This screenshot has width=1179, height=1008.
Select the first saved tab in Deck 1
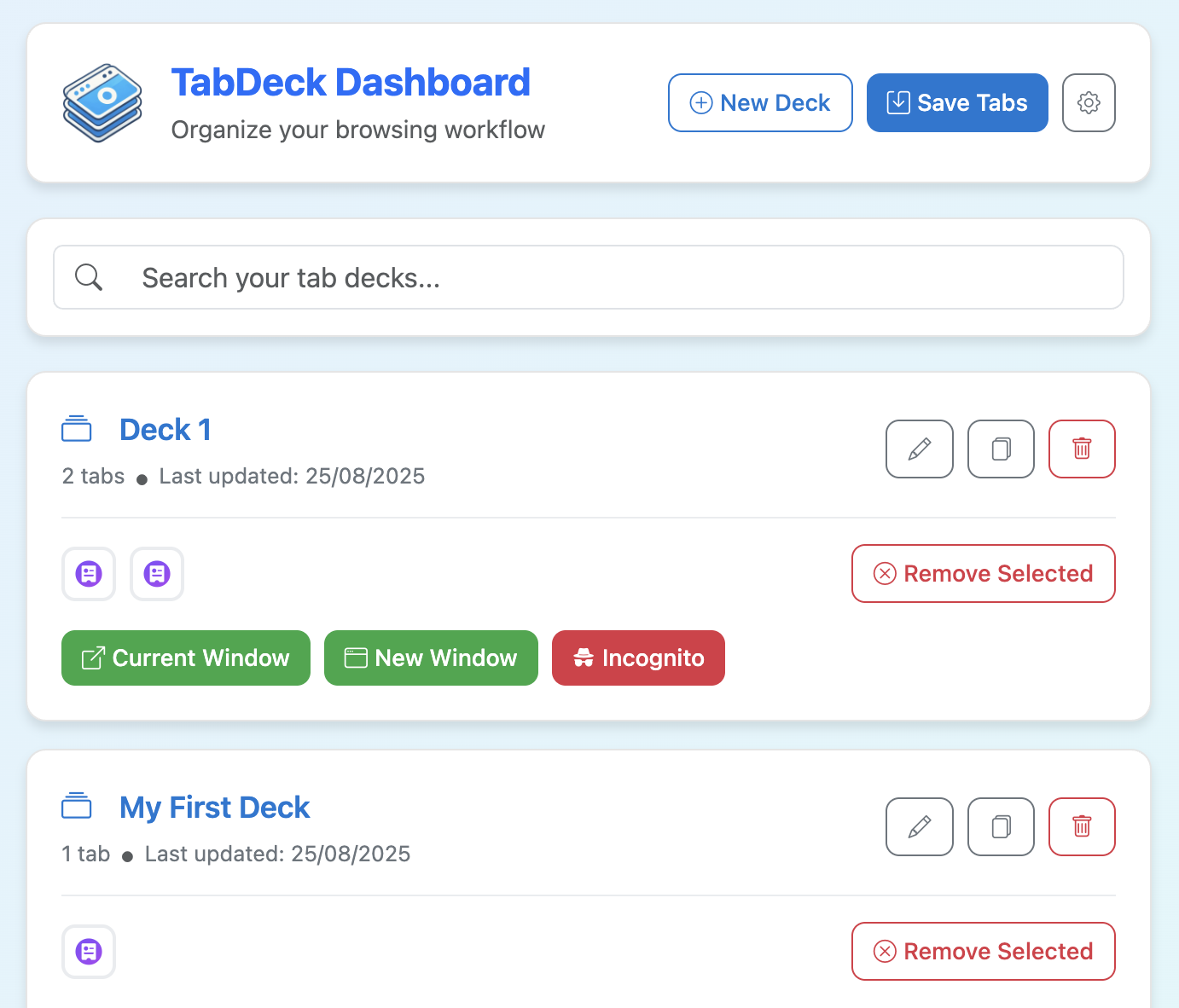88,574
